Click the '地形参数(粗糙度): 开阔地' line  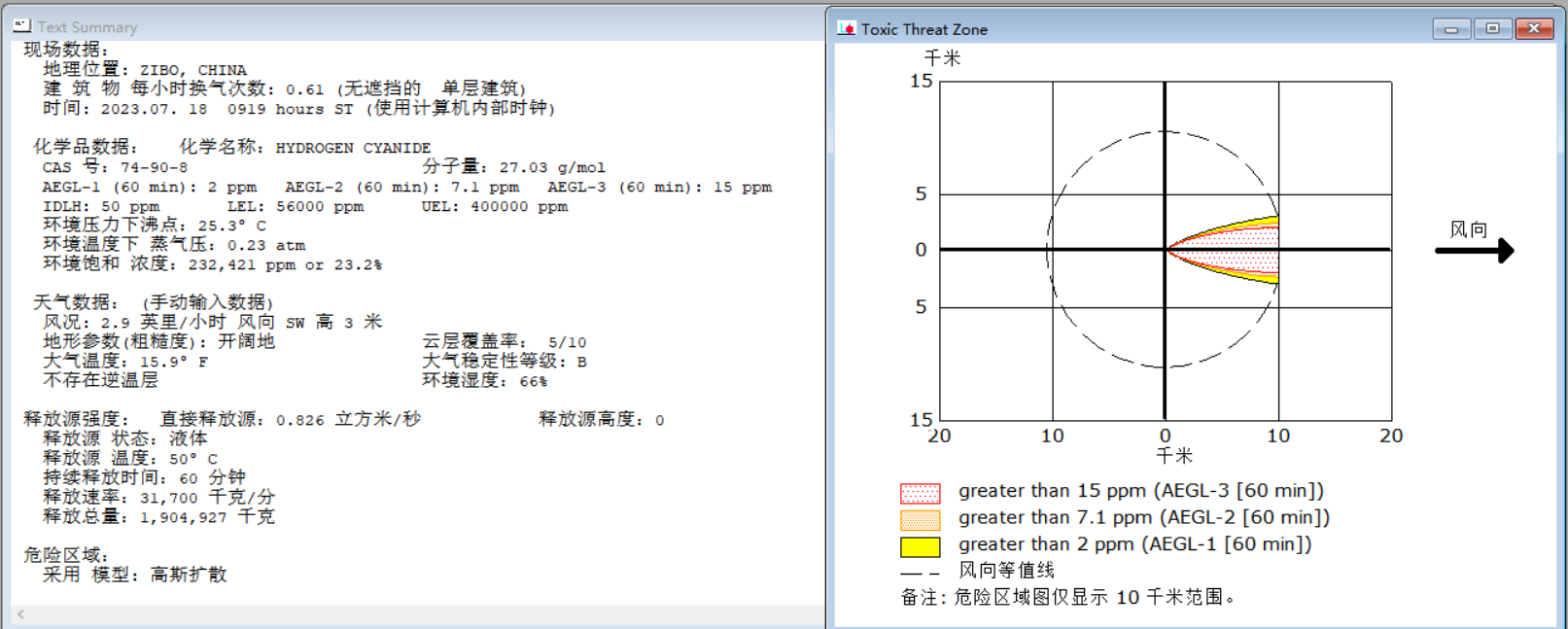pyautogui.click(x=159, y=341)
